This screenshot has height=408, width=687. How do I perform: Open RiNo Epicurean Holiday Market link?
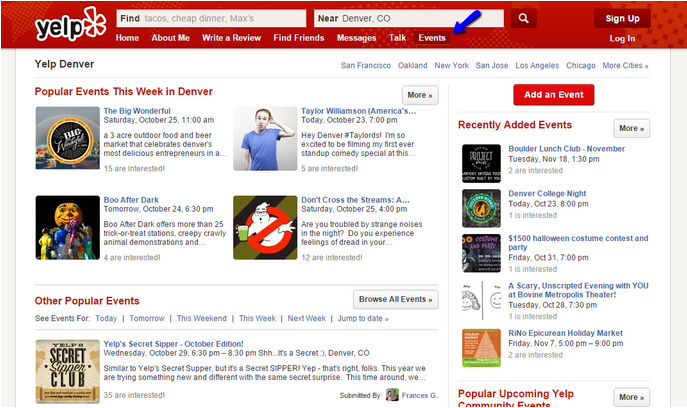pos(565,333)
